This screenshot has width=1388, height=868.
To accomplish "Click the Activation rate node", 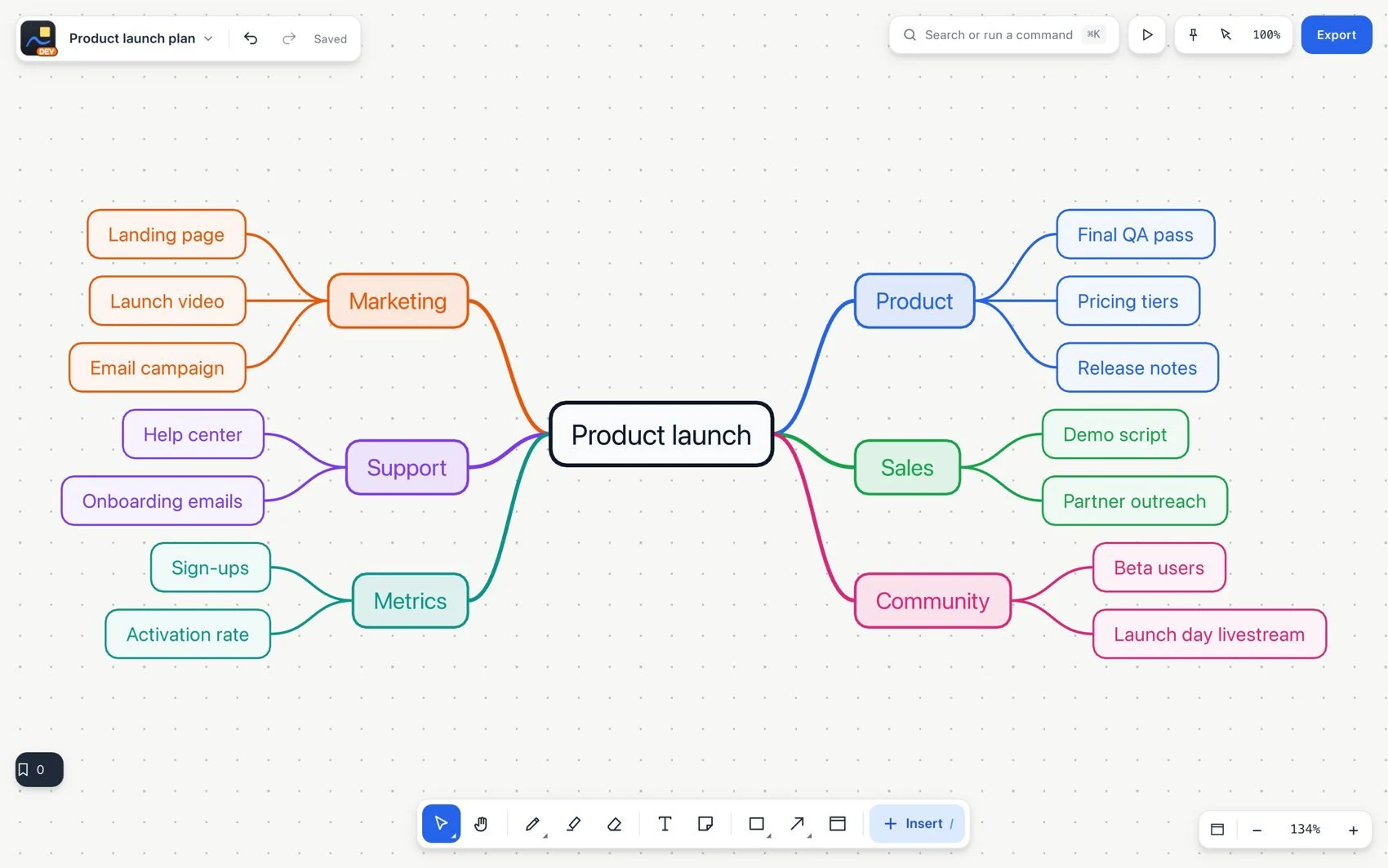I will tap(188, 634).
